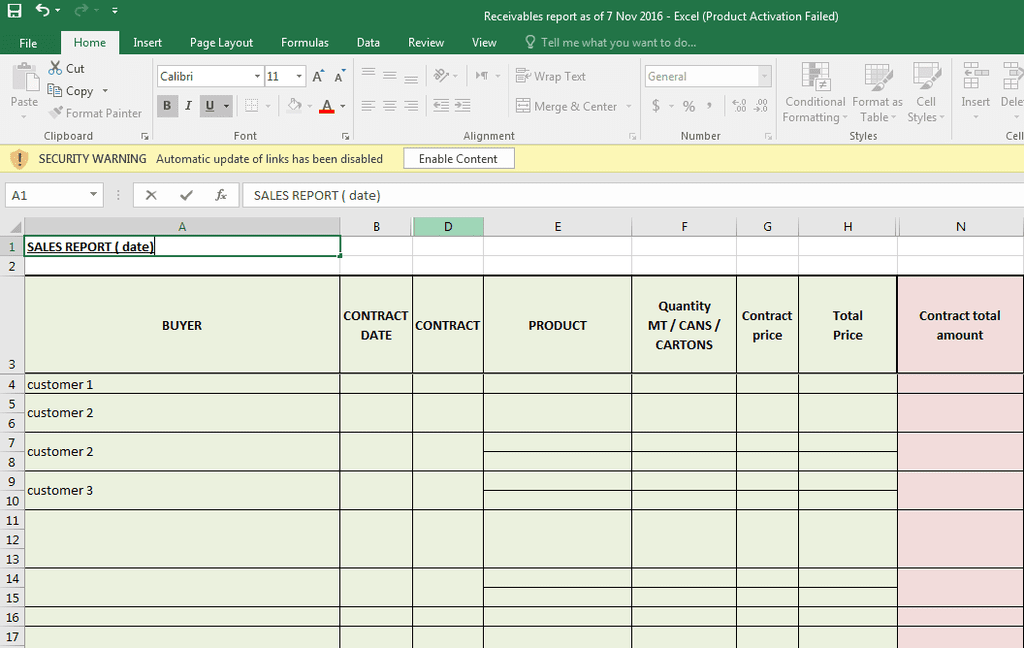Switch to the Data tab
This screenshot has width=1024, height=648.
(x=368, y=42)
